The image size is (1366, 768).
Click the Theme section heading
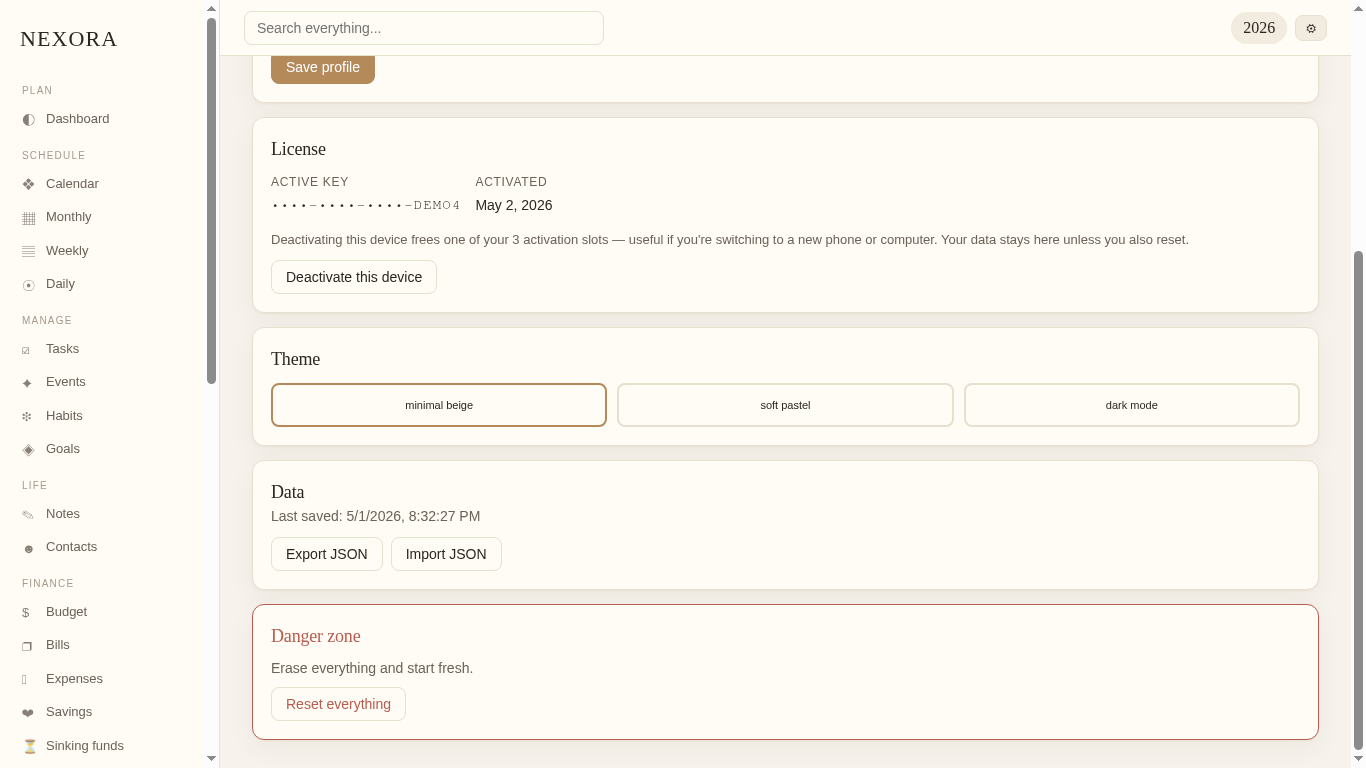296,359
